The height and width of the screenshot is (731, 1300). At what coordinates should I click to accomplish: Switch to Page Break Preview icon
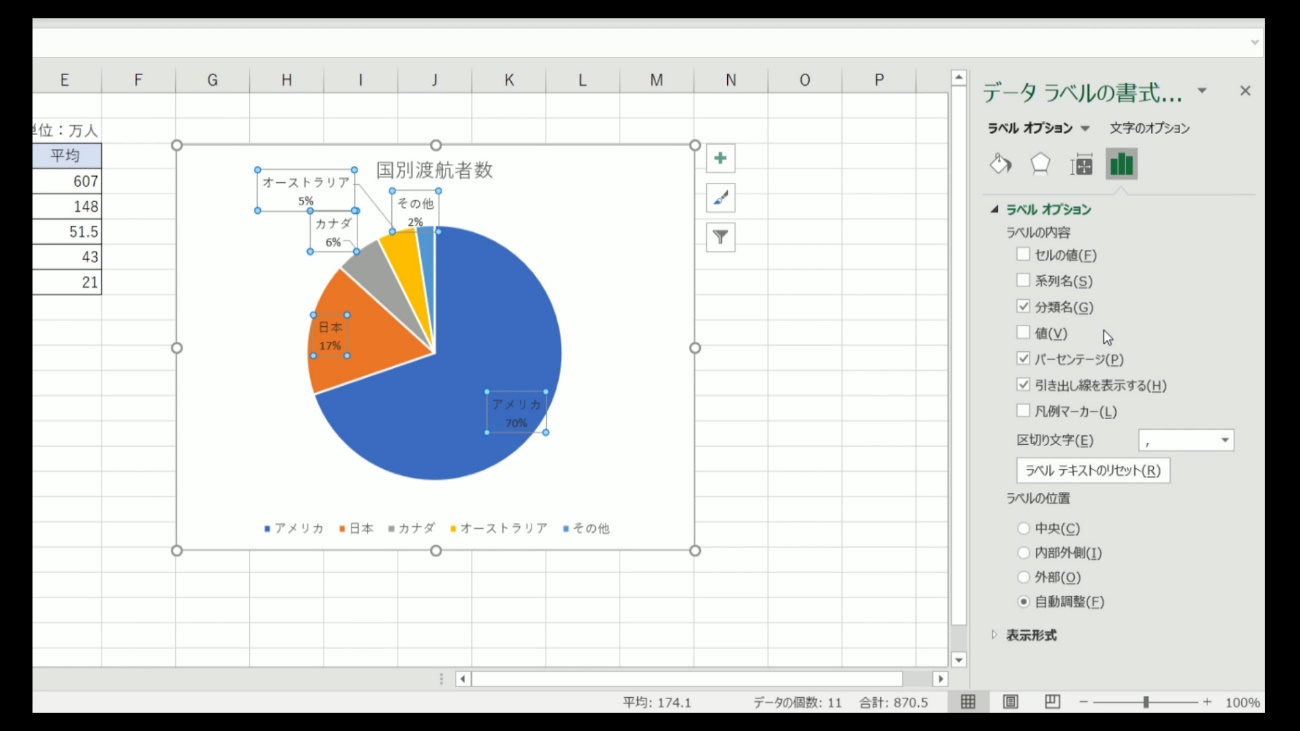1052,702
